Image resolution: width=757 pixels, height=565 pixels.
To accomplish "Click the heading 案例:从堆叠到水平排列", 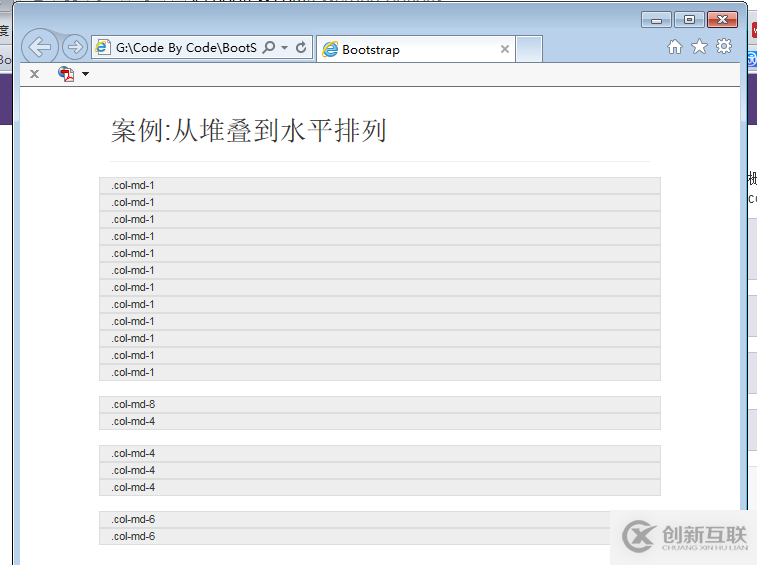I will pos(249,131).
